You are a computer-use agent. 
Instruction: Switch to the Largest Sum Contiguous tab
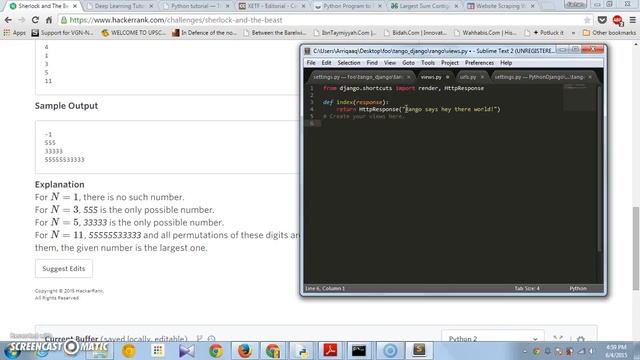pos(424,6)
